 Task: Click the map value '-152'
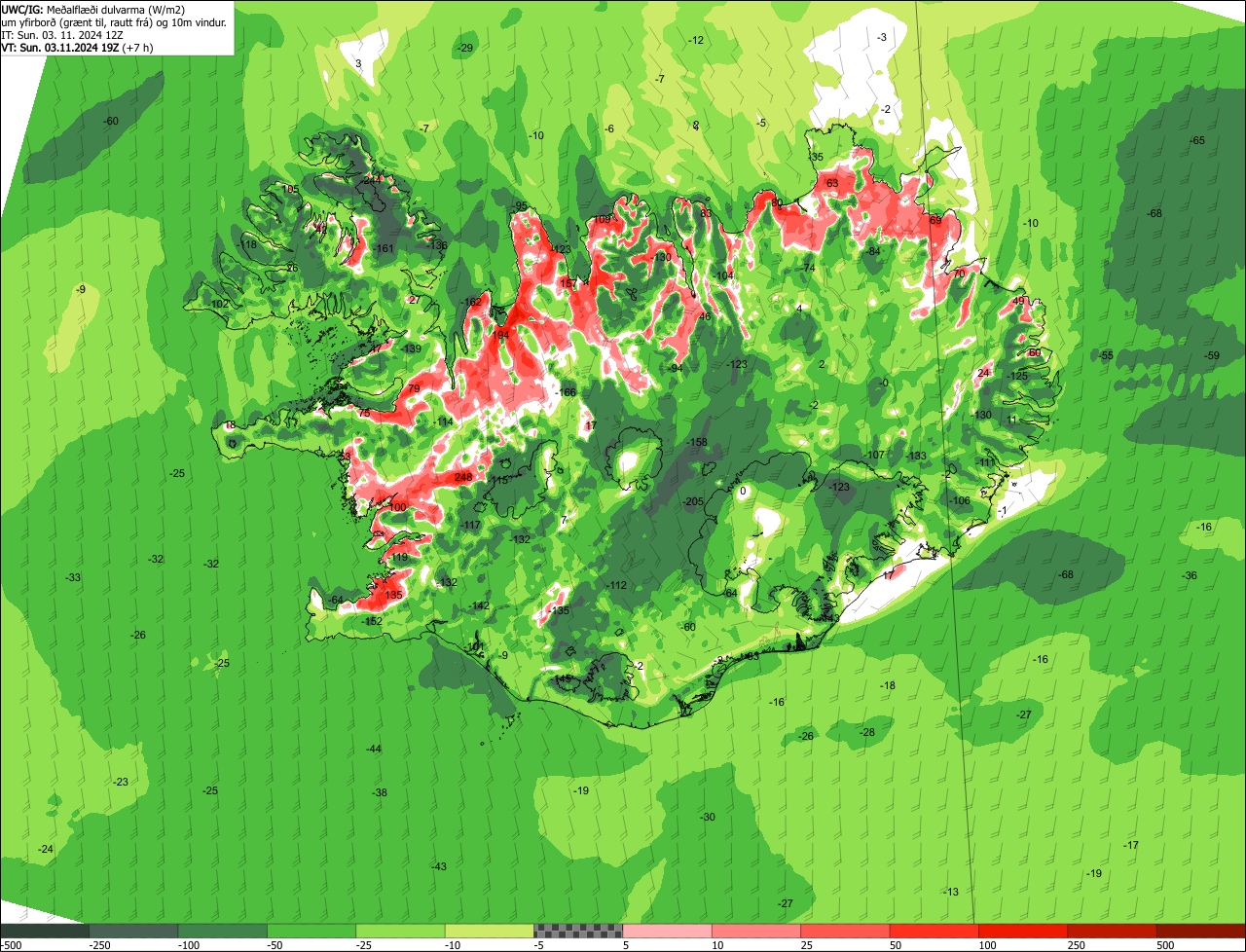(x=372, y=621)
